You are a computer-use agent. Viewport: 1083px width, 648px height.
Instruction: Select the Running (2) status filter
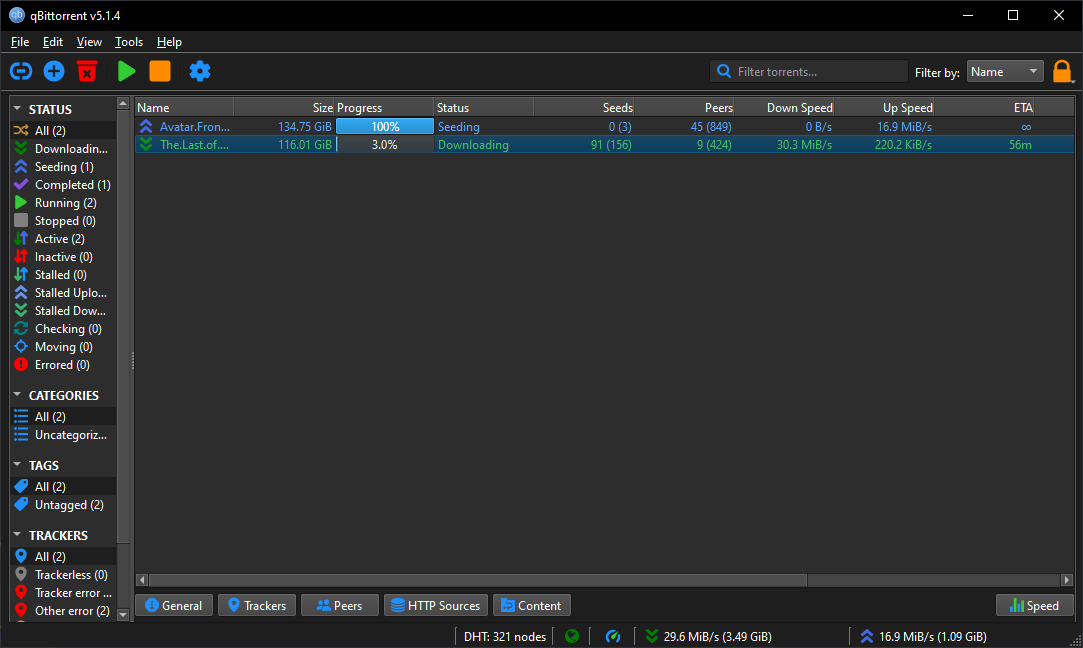click(63, 202)
